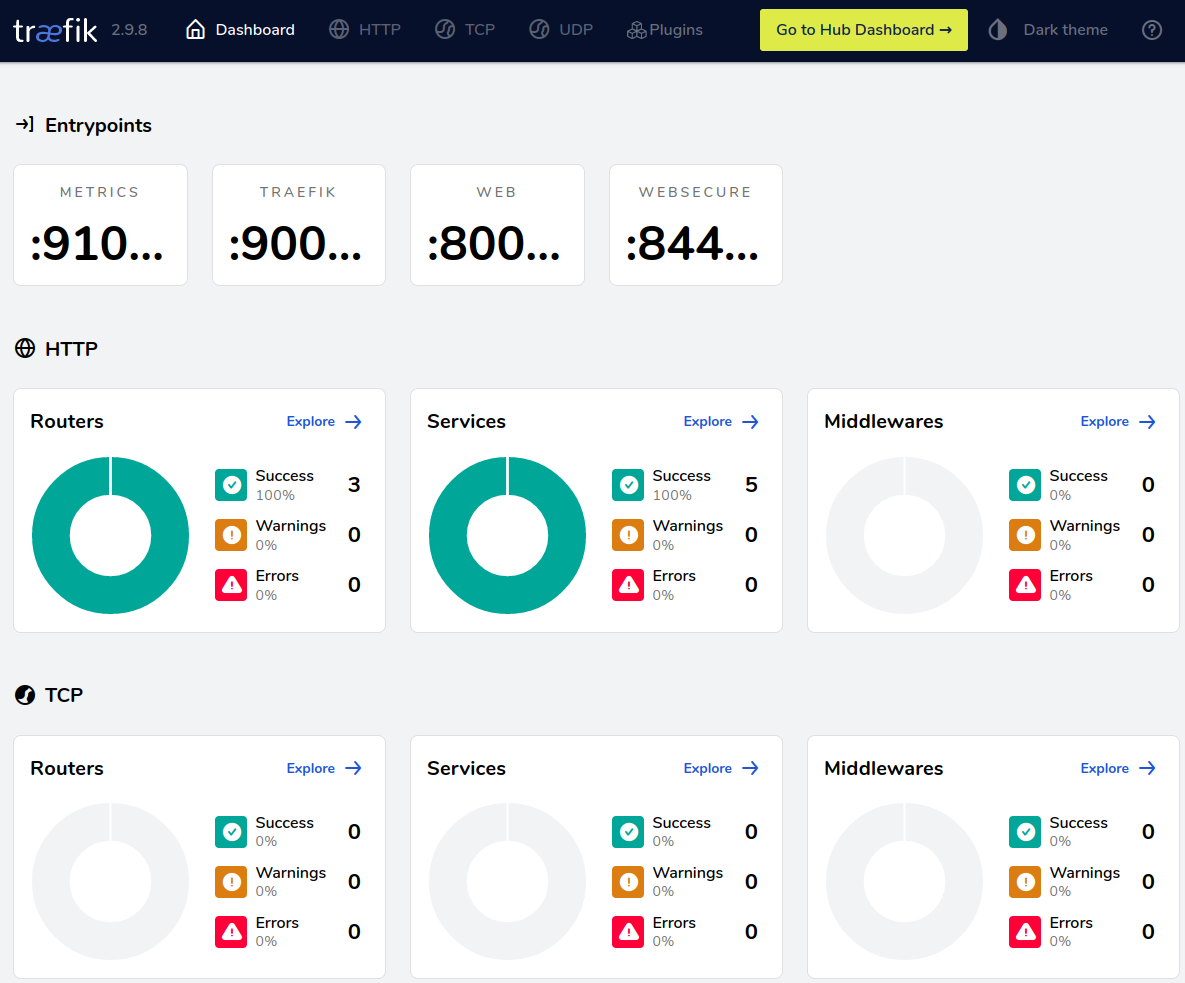Click the HTTP section globe icon

coord(25,348)
